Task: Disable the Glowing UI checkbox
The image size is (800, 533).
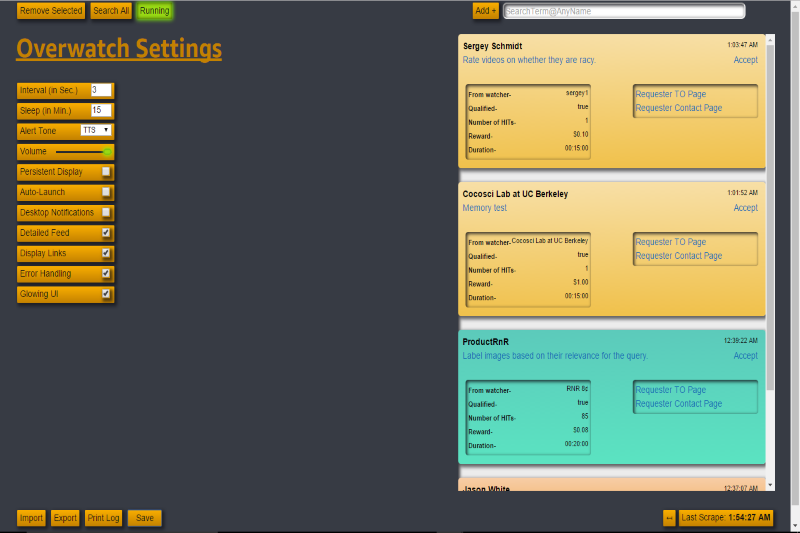Action: 106,294
